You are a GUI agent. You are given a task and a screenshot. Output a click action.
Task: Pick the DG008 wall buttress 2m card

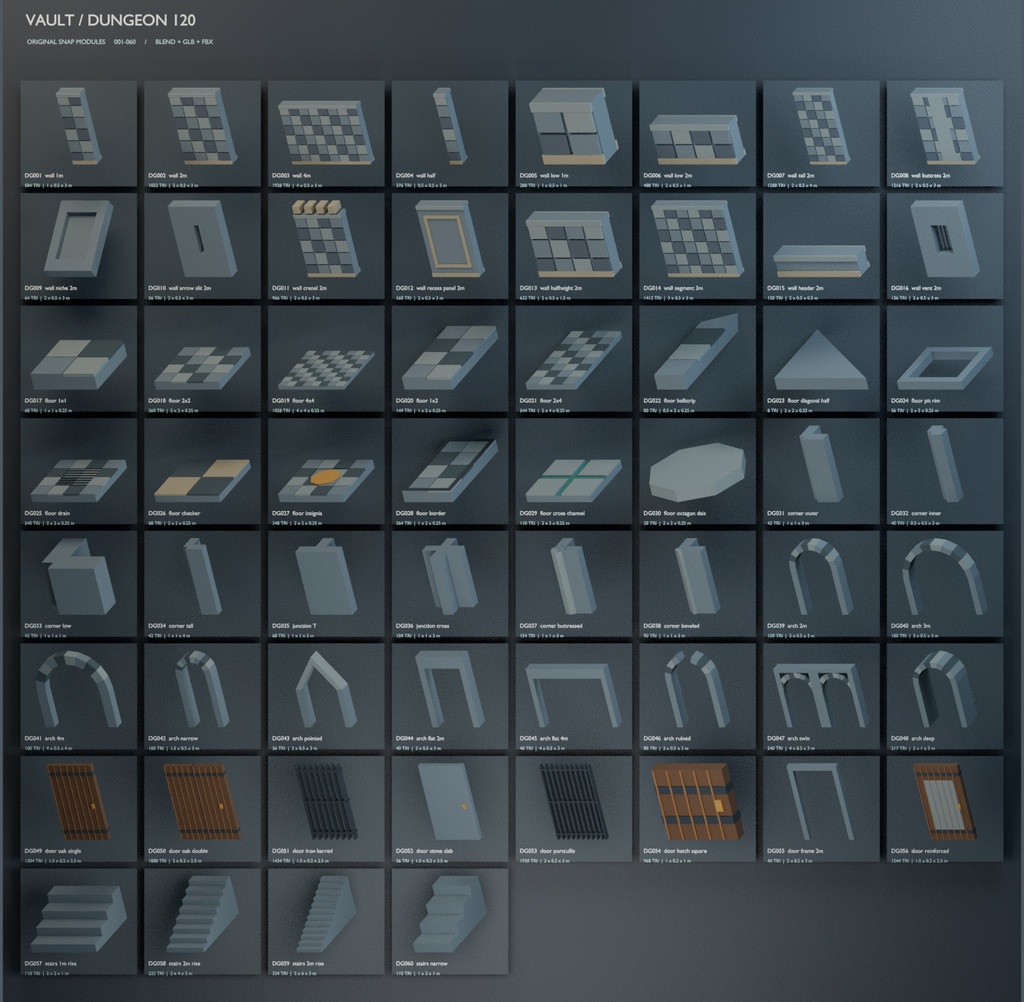945,134
